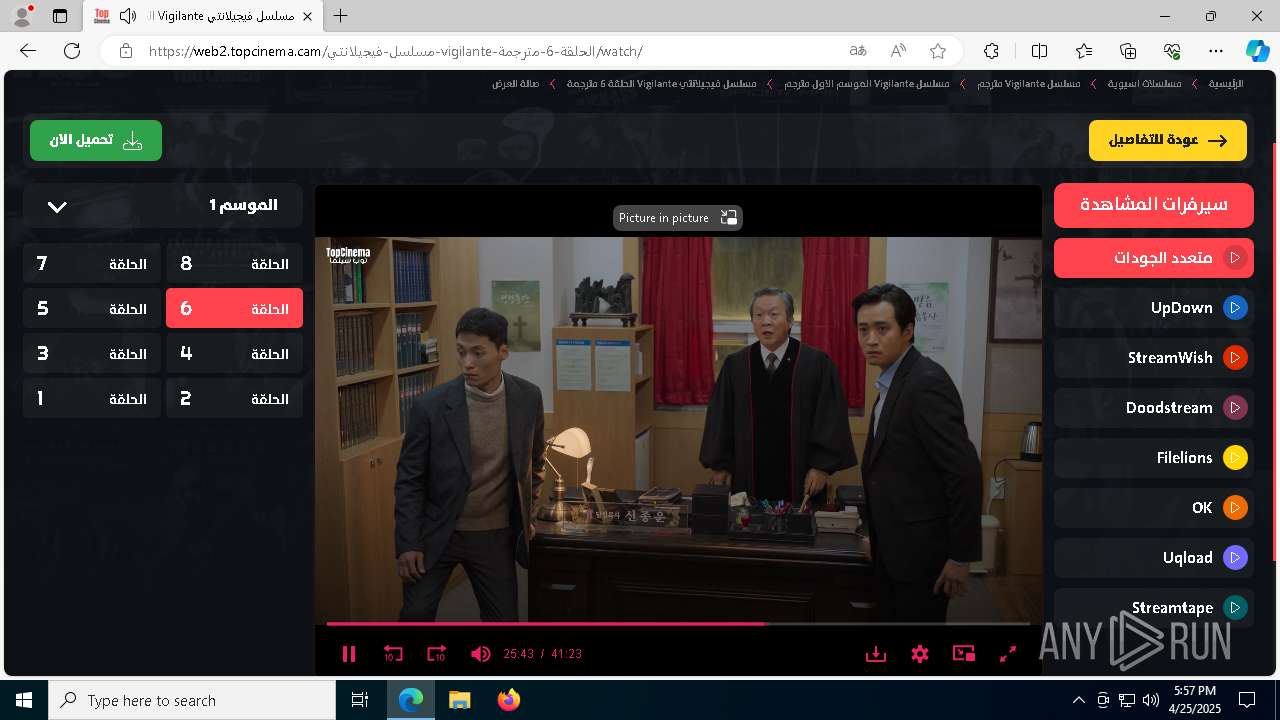Viewport: 1280px width, 720px height.
Task: Open a new browser tab
Action: tap(341, 16)
